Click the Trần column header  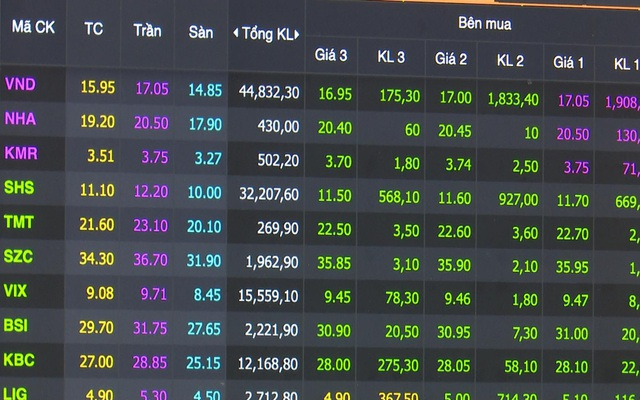pos(147,31)
